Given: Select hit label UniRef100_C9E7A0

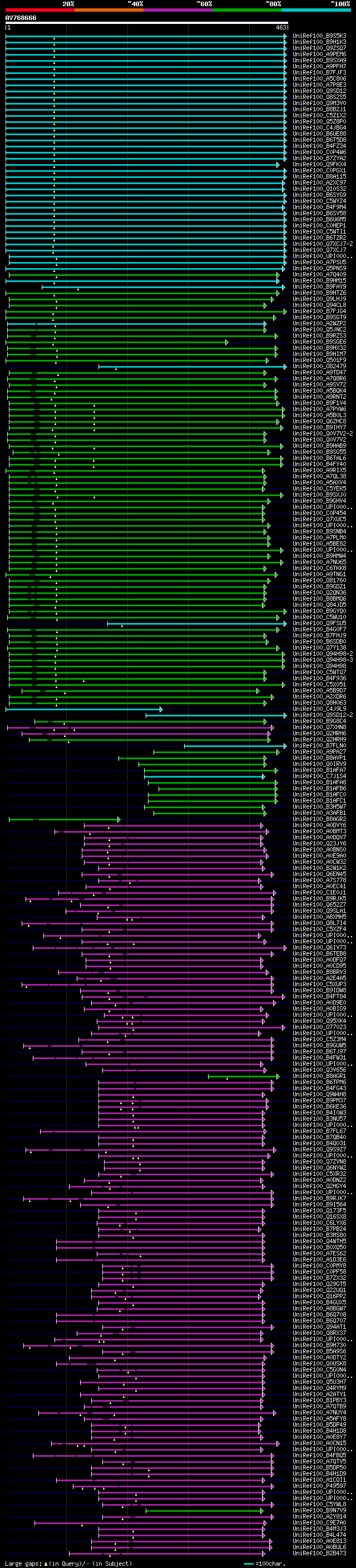Looking at the screenshot, I should click(x=319, y=1522).
